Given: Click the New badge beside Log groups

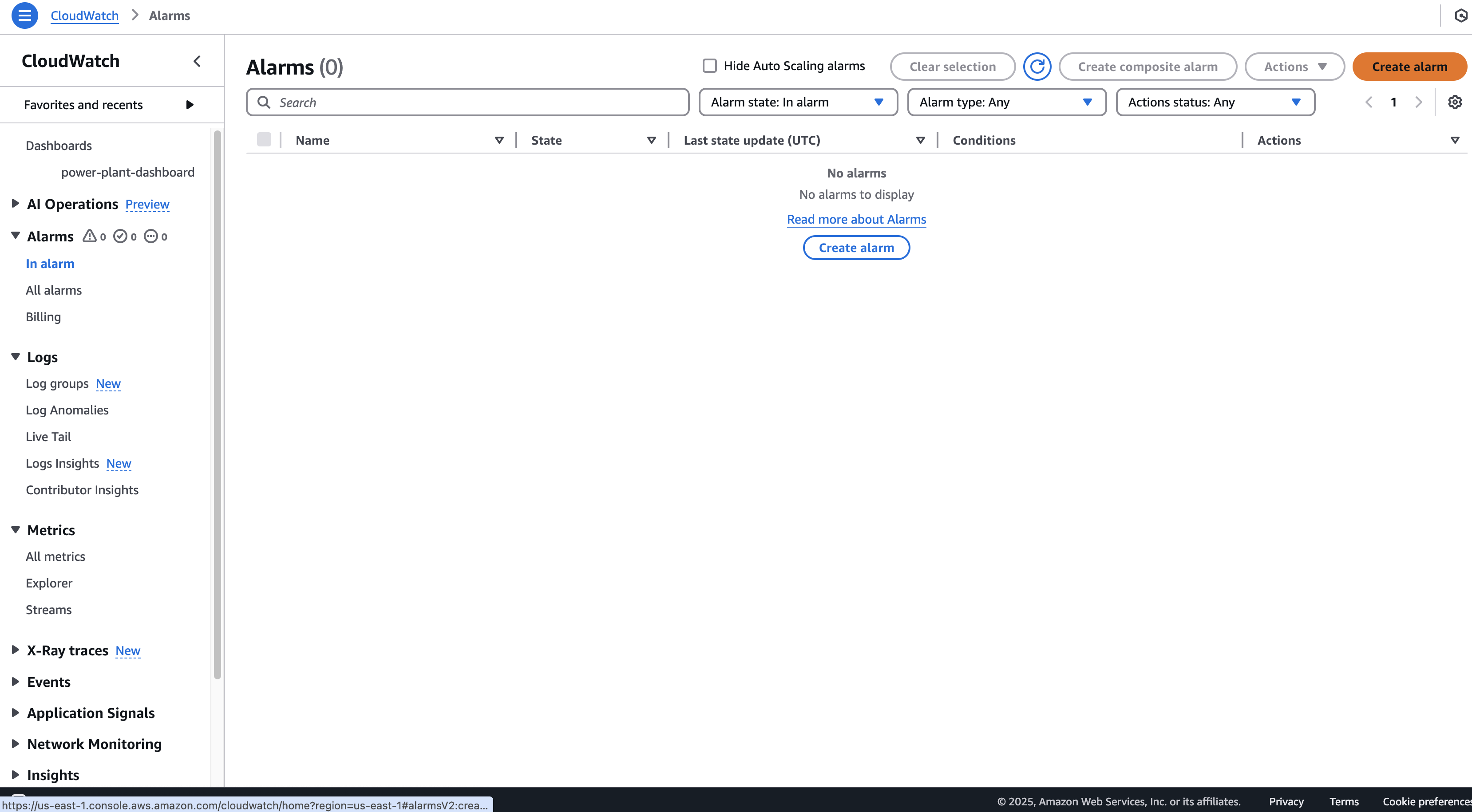Looking at the screenshot, I should point(109,384).
